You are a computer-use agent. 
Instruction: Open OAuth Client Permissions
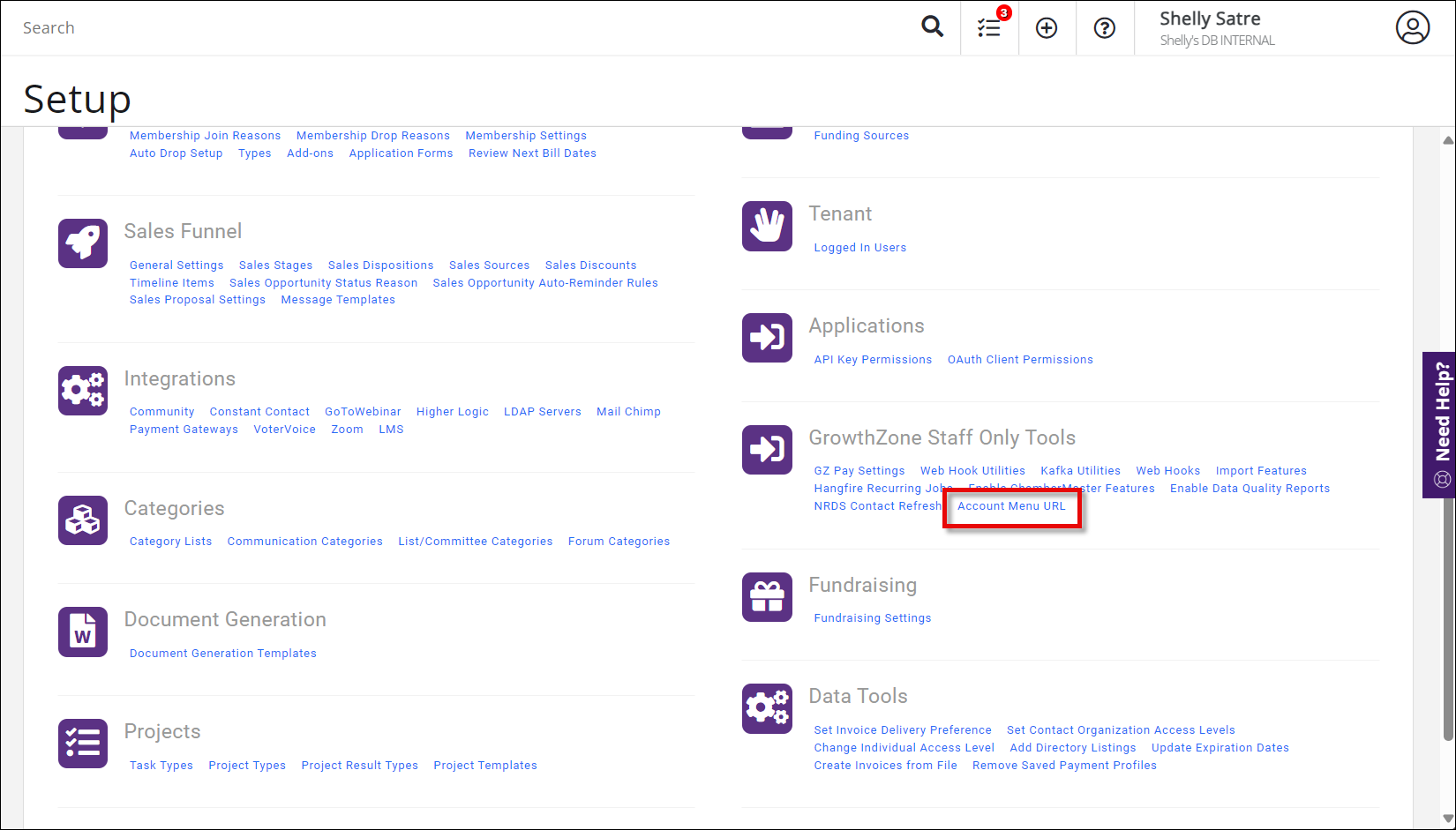1020,359
